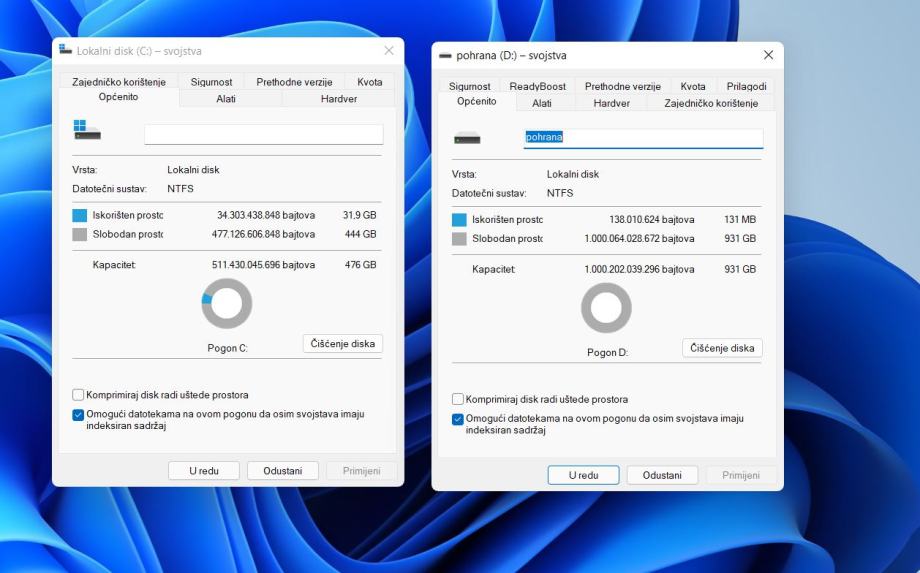
Task: Click '511.430.045.696 bajtova' capacity value
Action: coord(263,265)
